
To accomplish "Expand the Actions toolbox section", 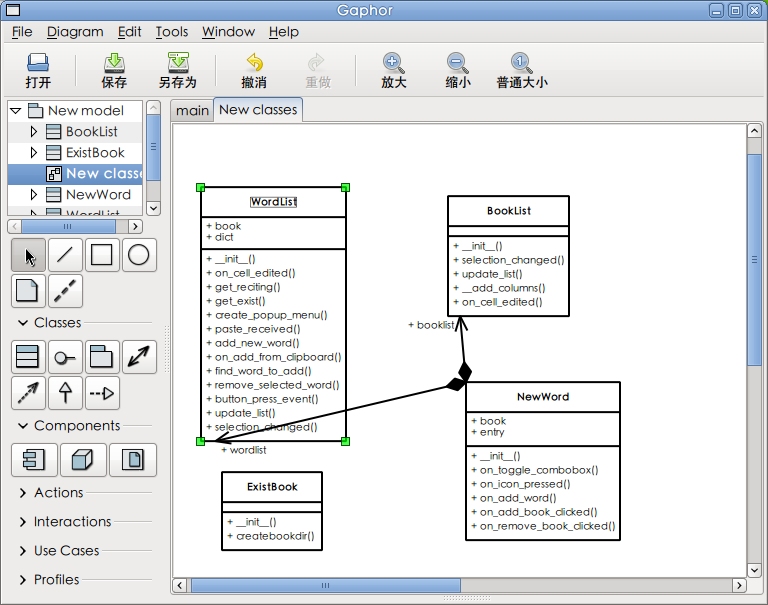I will click(x=23, y=493).
